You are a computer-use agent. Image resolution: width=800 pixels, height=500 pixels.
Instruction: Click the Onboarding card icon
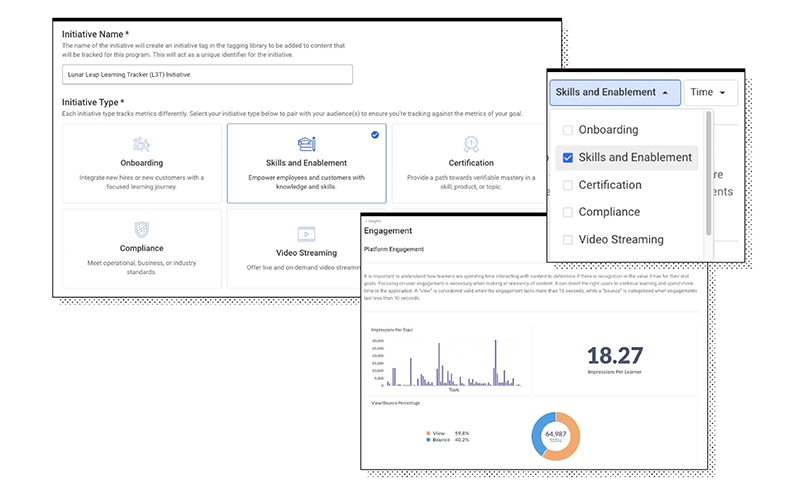pos(141,144)
